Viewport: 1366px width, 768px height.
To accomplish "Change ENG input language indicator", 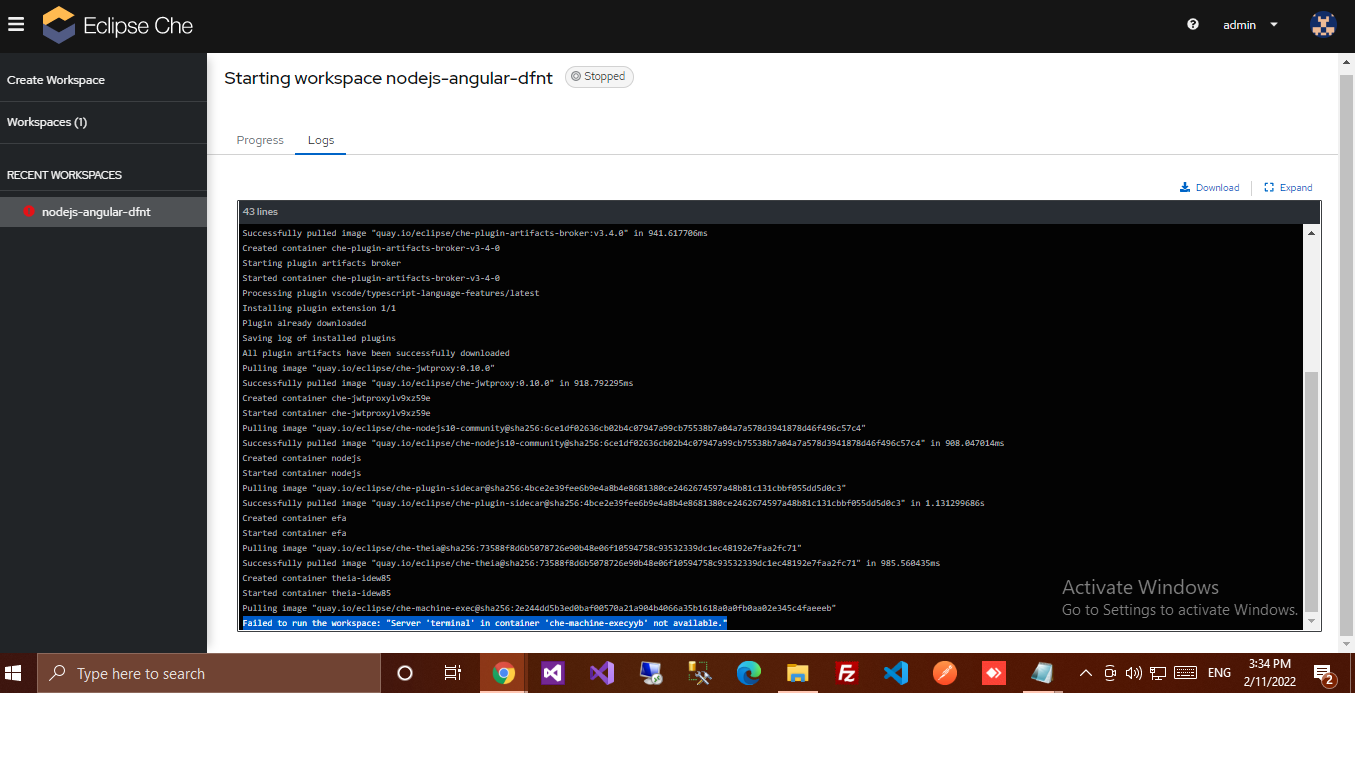I will (1219, 673).
